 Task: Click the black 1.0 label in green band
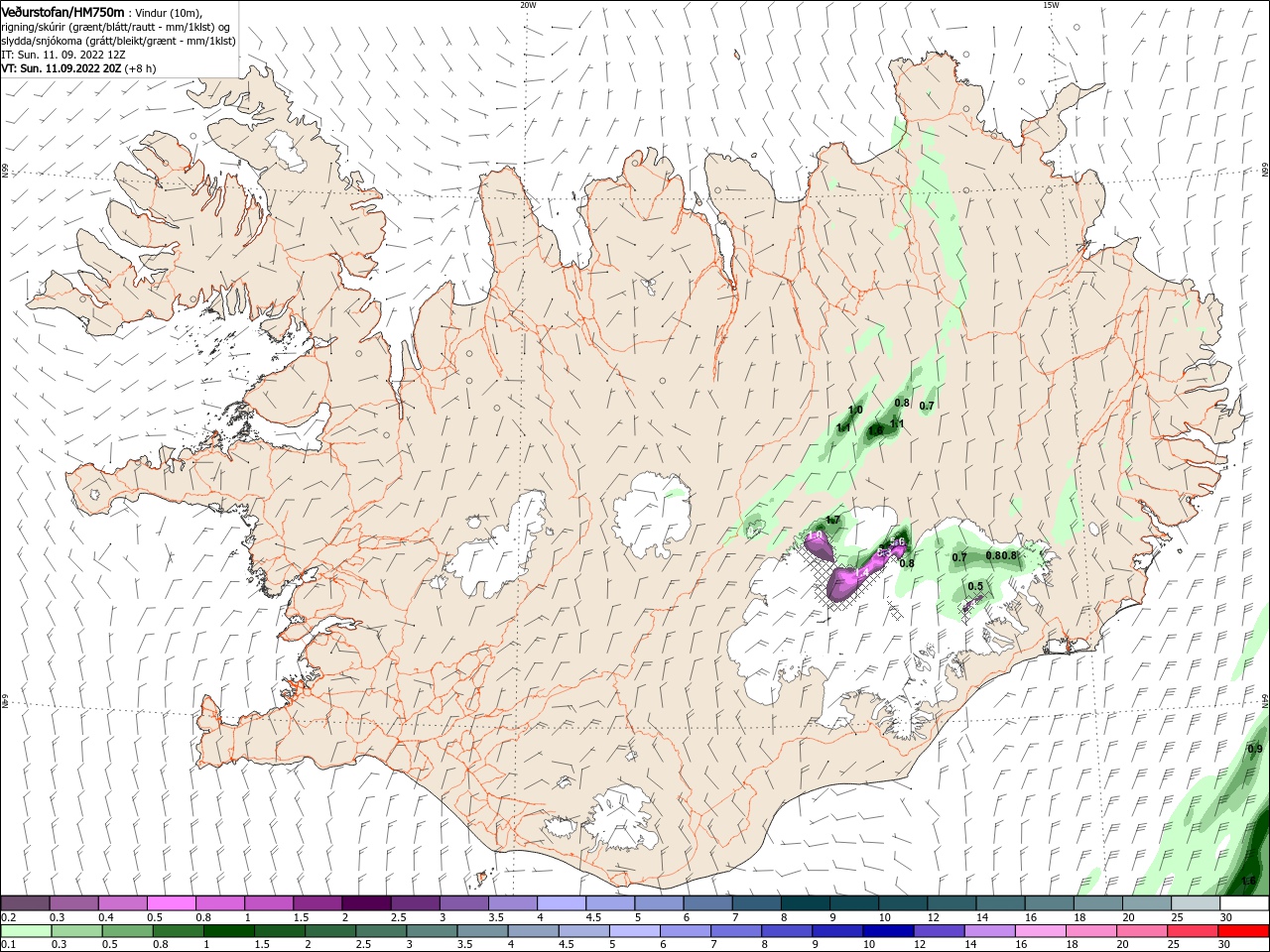[855, 410]
